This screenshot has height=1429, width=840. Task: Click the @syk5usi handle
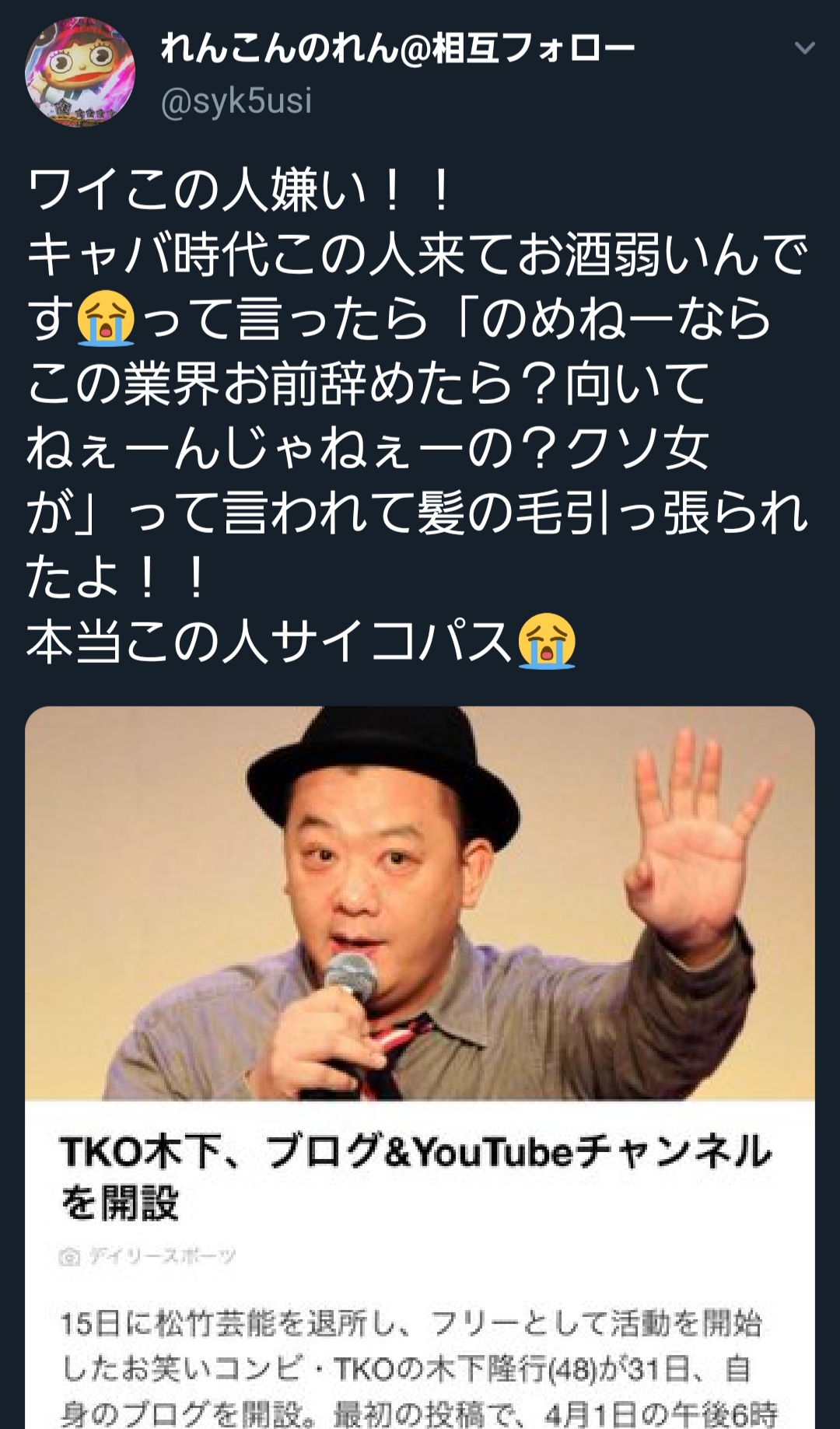[236, 101]
